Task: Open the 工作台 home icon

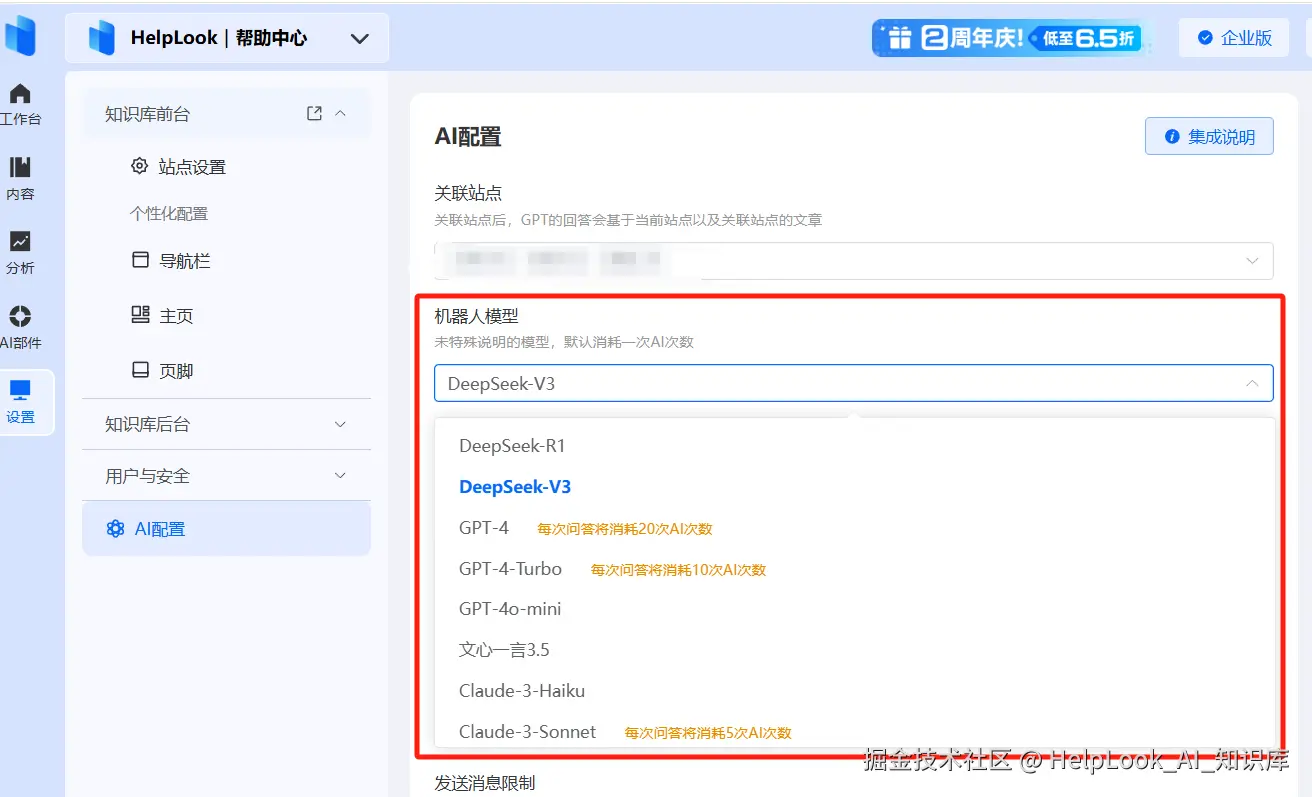Action: [x=20, y=94]
